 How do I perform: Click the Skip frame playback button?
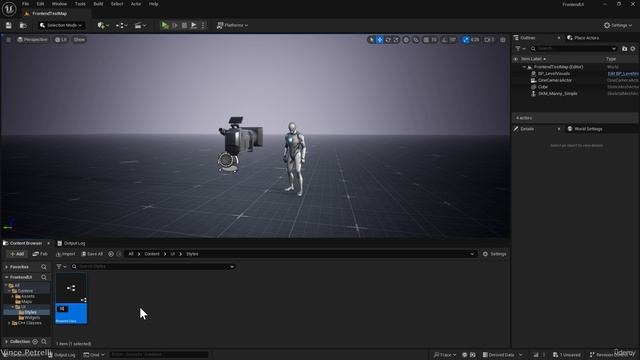coord(175,25)
